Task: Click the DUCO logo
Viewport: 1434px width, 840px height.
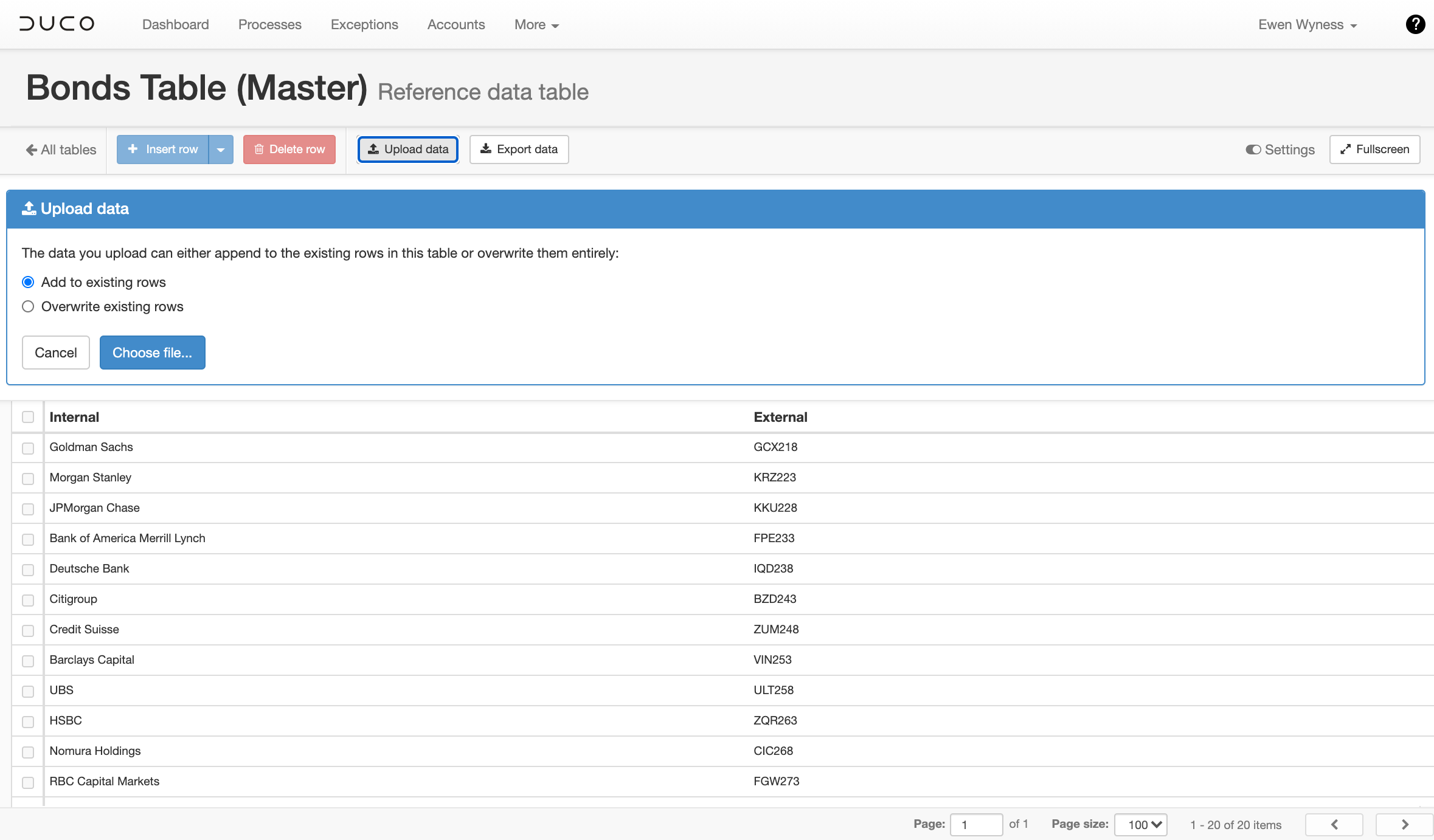Action: [57, 24]
